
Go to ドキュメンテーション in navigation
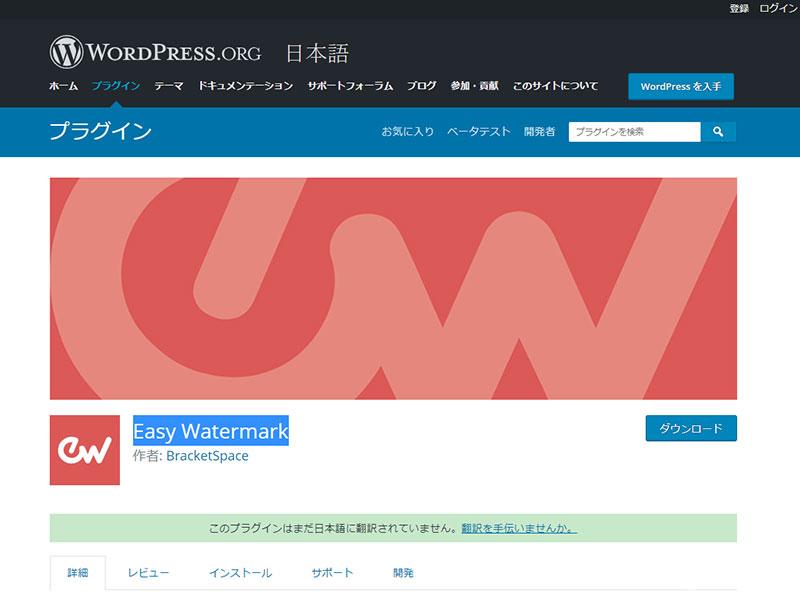[x=245, y=86]
